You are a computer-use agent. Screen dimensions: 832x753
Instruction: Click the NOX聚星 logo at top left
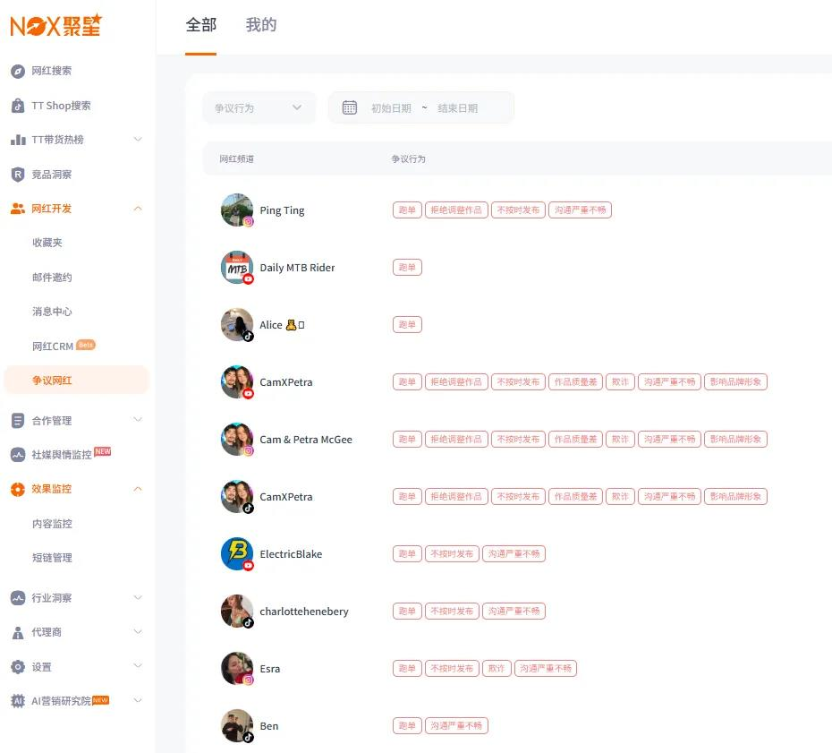58,24
